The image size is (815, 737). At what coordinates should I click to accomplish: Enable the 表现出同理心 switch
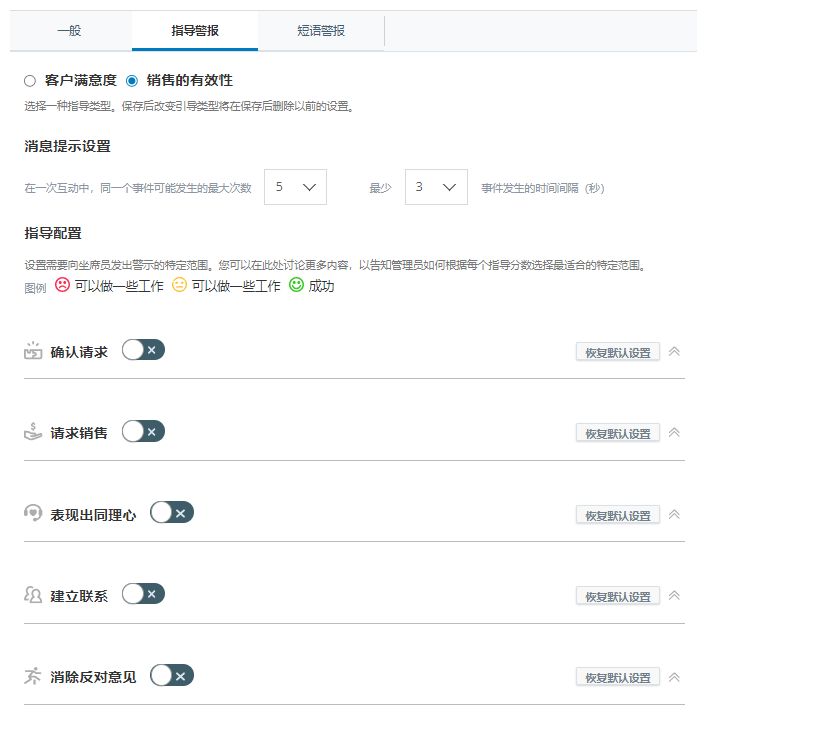click(x=172, y=513)
